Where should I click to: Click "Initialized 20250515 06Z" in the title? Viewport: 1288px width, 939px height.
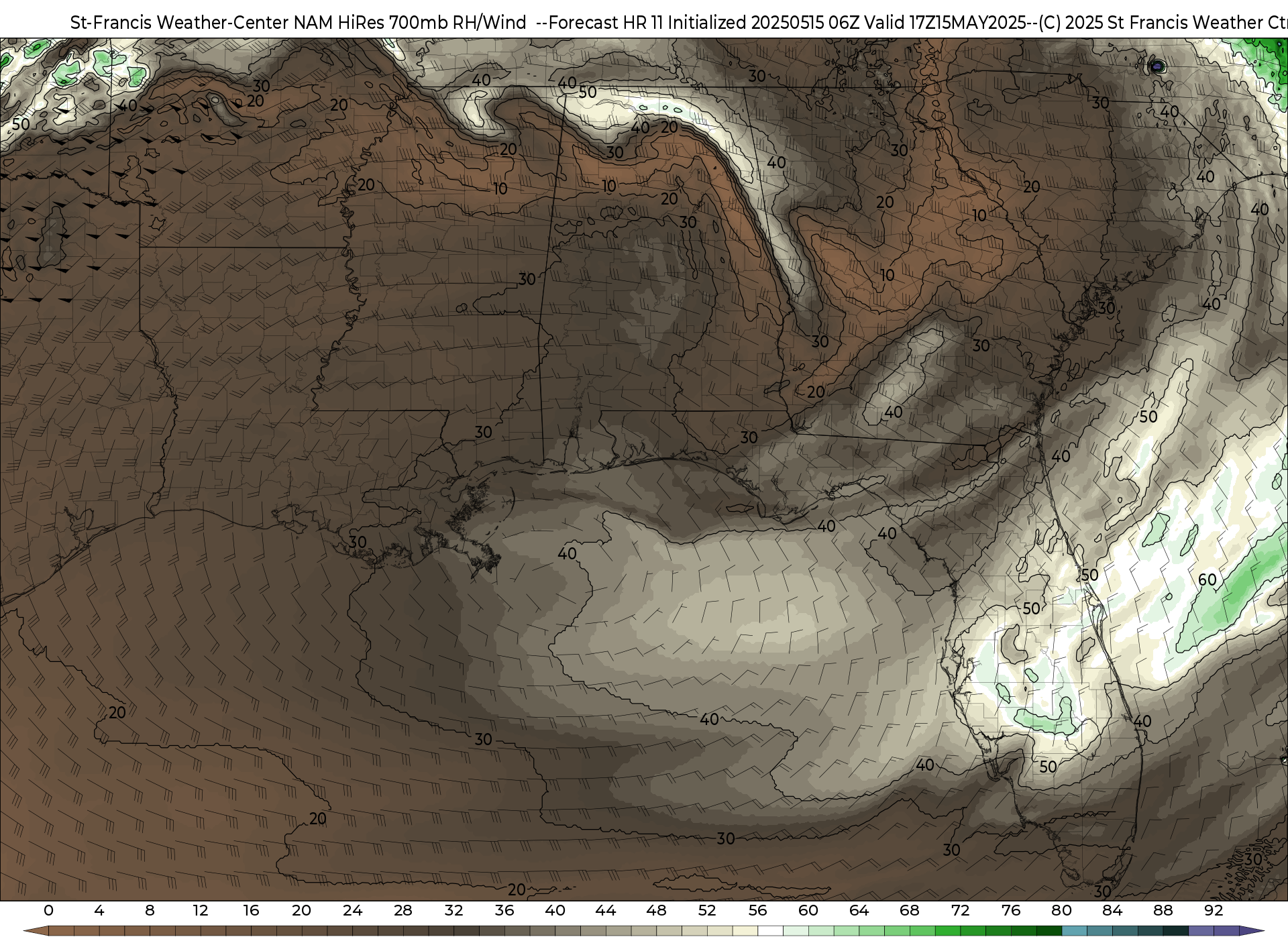pos(763,23)
